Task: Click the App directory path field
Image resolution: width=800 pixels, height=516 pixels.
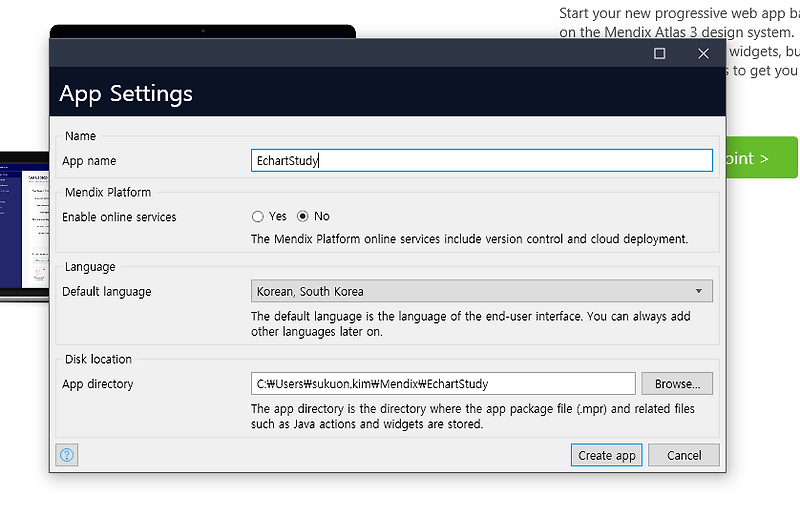Action: (x=443, y=383)
